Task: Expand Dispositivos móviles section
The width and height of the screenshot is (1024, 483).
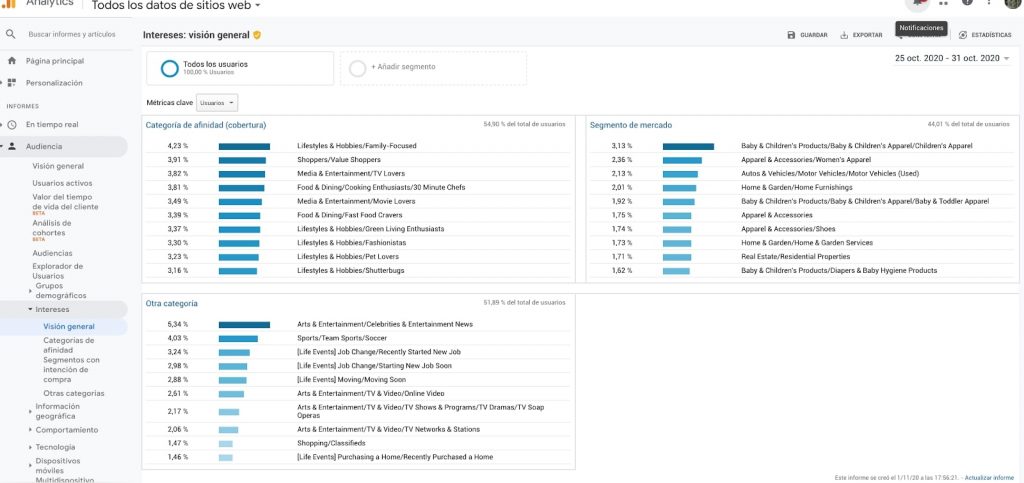Action: pos(30,465)
